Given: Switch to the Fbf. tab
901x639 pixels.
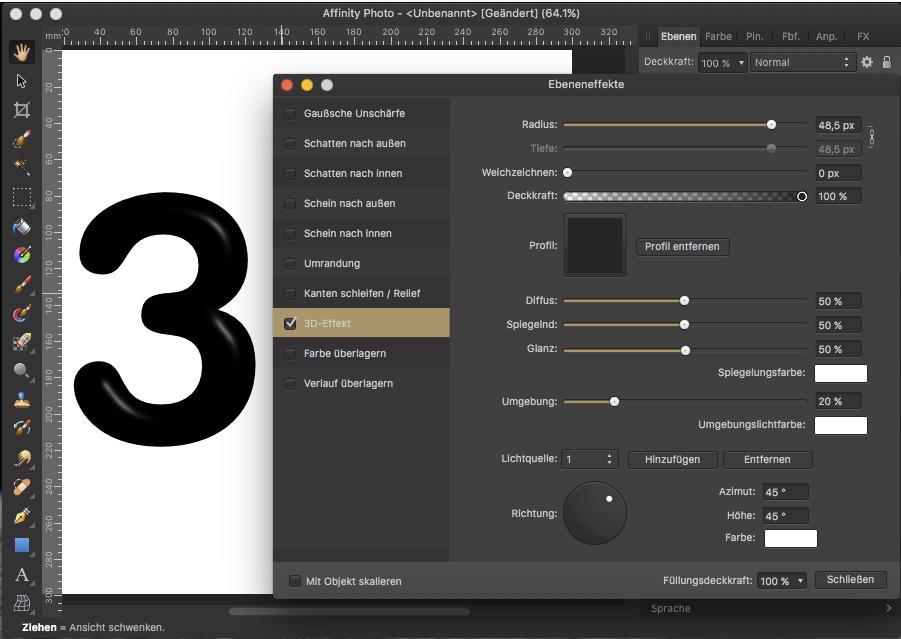Looking at the screenshot, I should (x=791, y=36).
